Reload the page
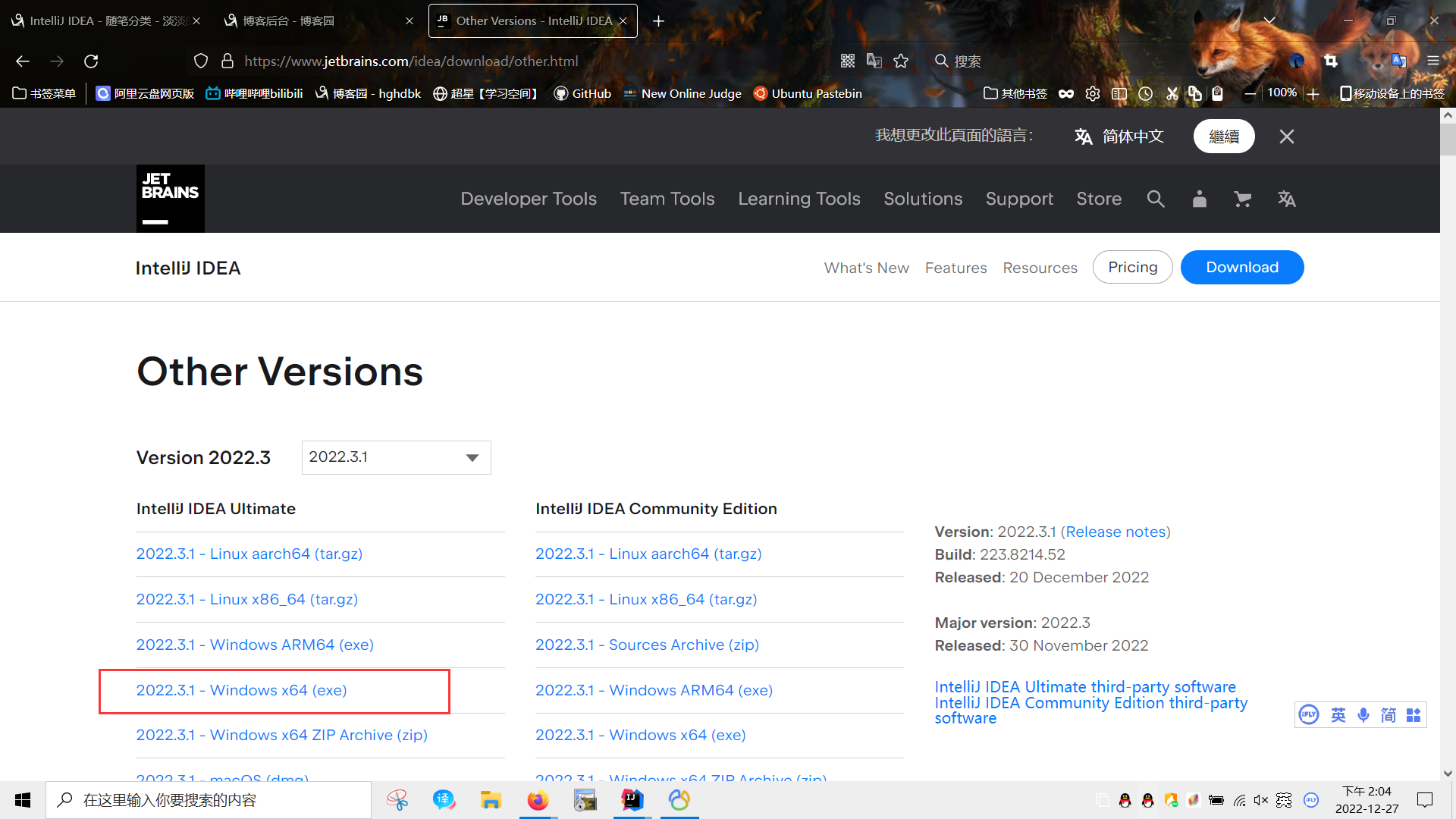The width and height of the screenshot is (1456, 819). (x=91, y=61)
